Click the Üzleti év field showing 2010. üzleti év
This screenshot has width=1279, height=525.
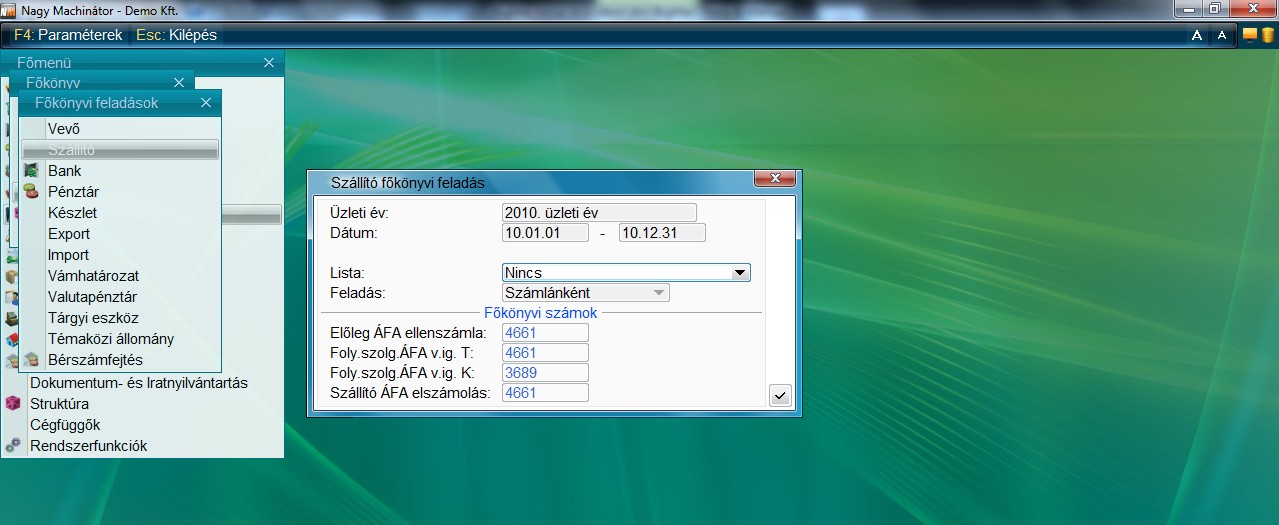coord(599,213)
